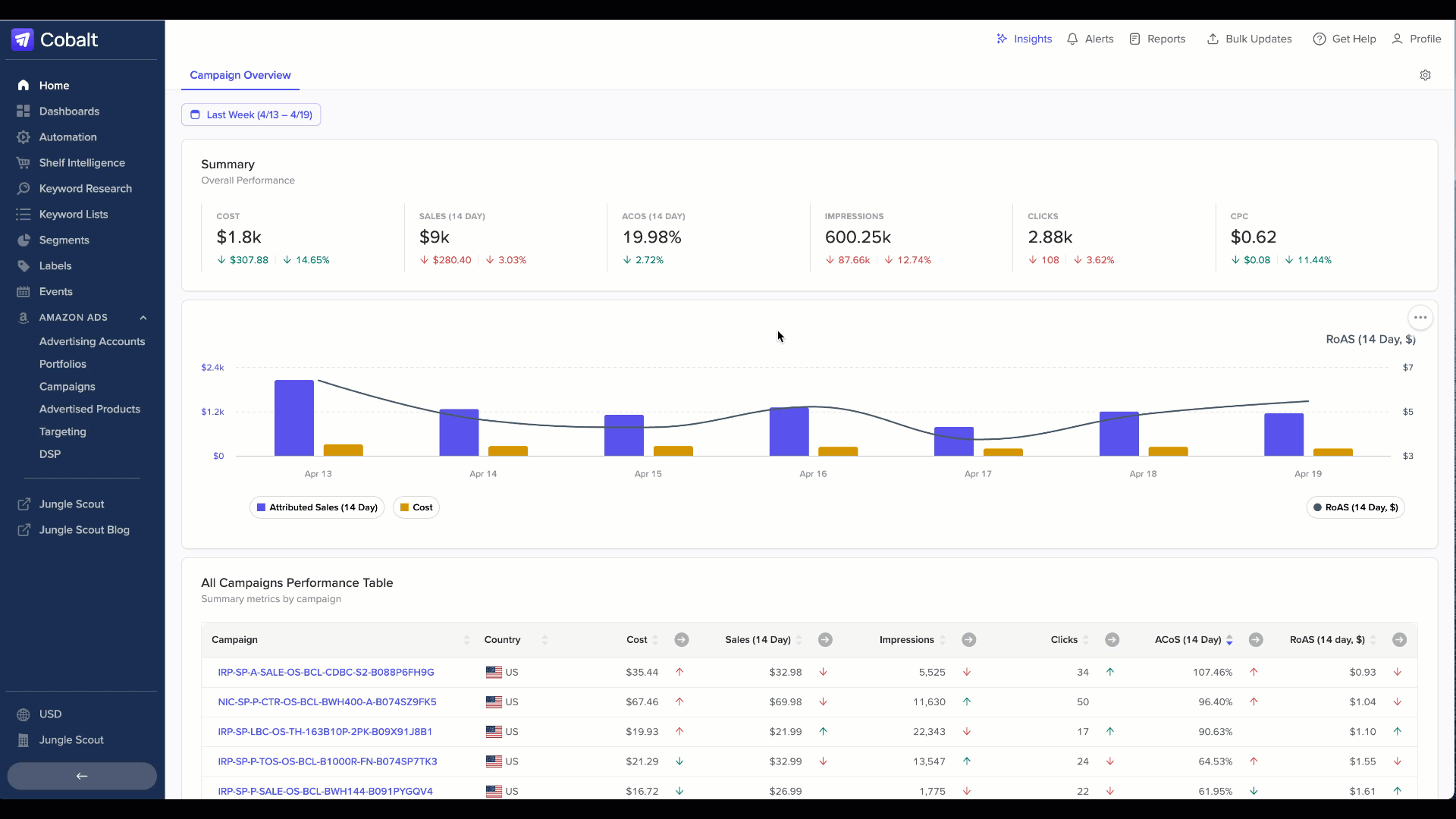
Task: Open the Jungle Scout Blog link
Action: pyautogui.click(x=84, y=530)
